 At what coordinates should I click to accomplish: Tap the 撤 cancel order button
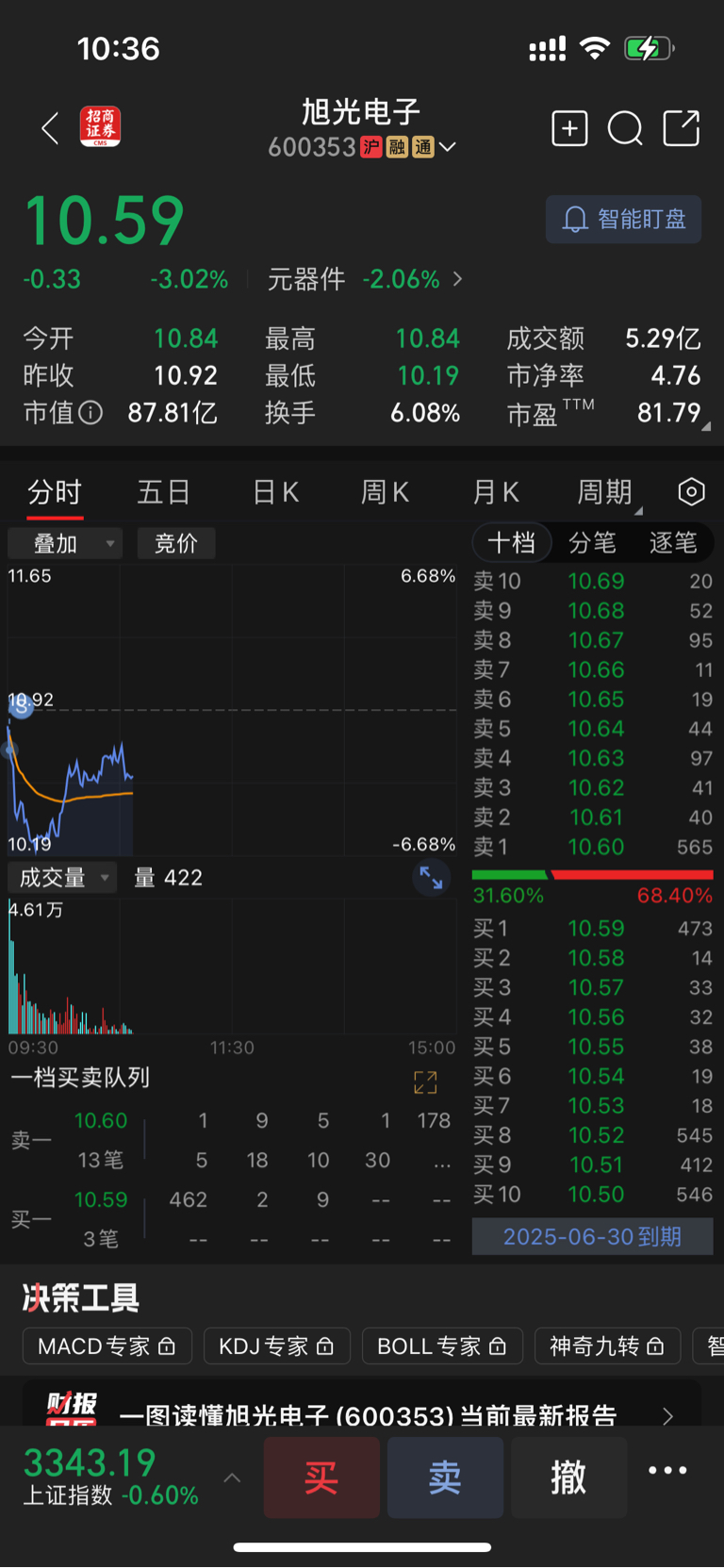(x=568, y=1477)
